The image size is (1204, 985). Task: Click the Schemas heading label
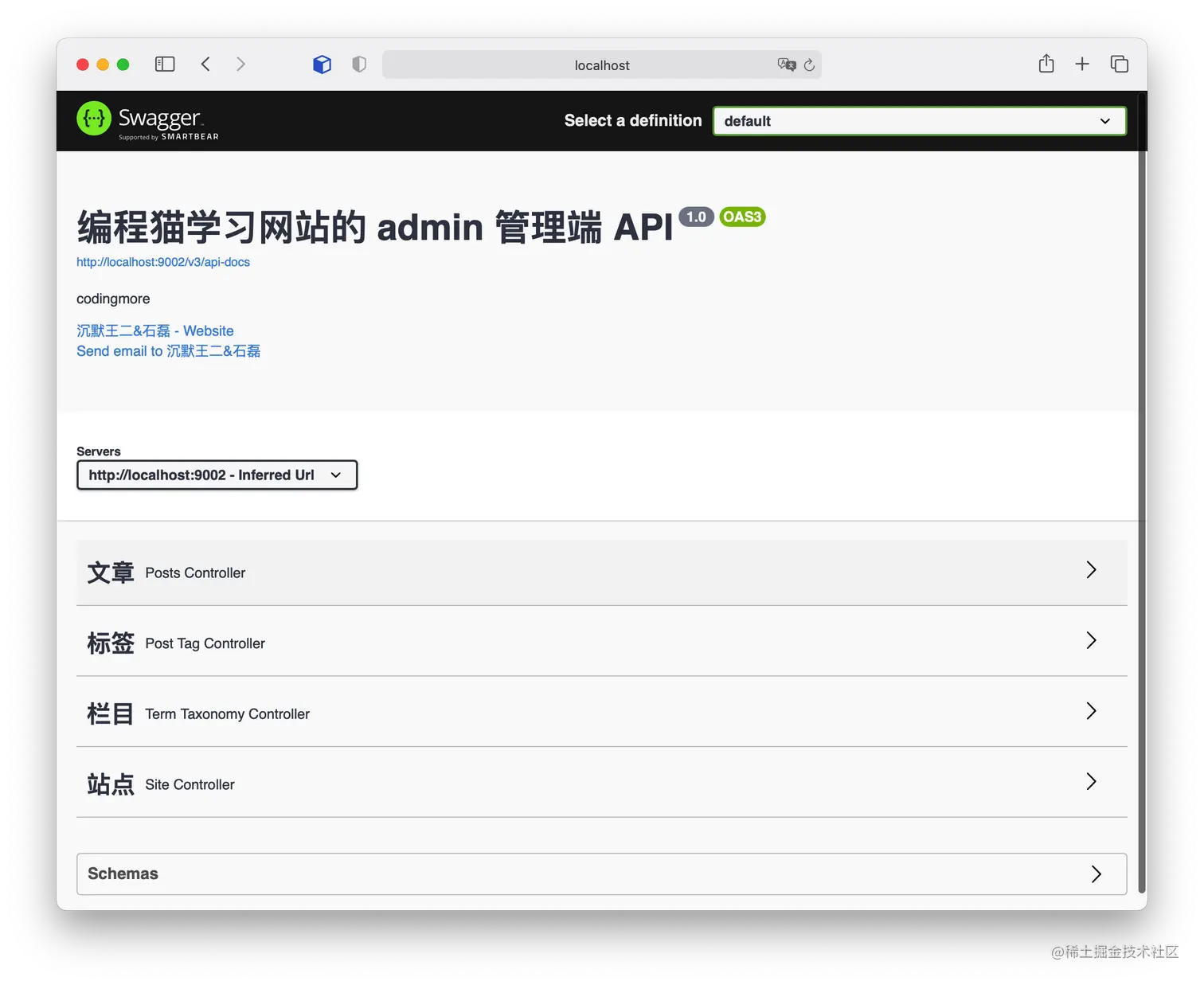click(x=123, y=874)
